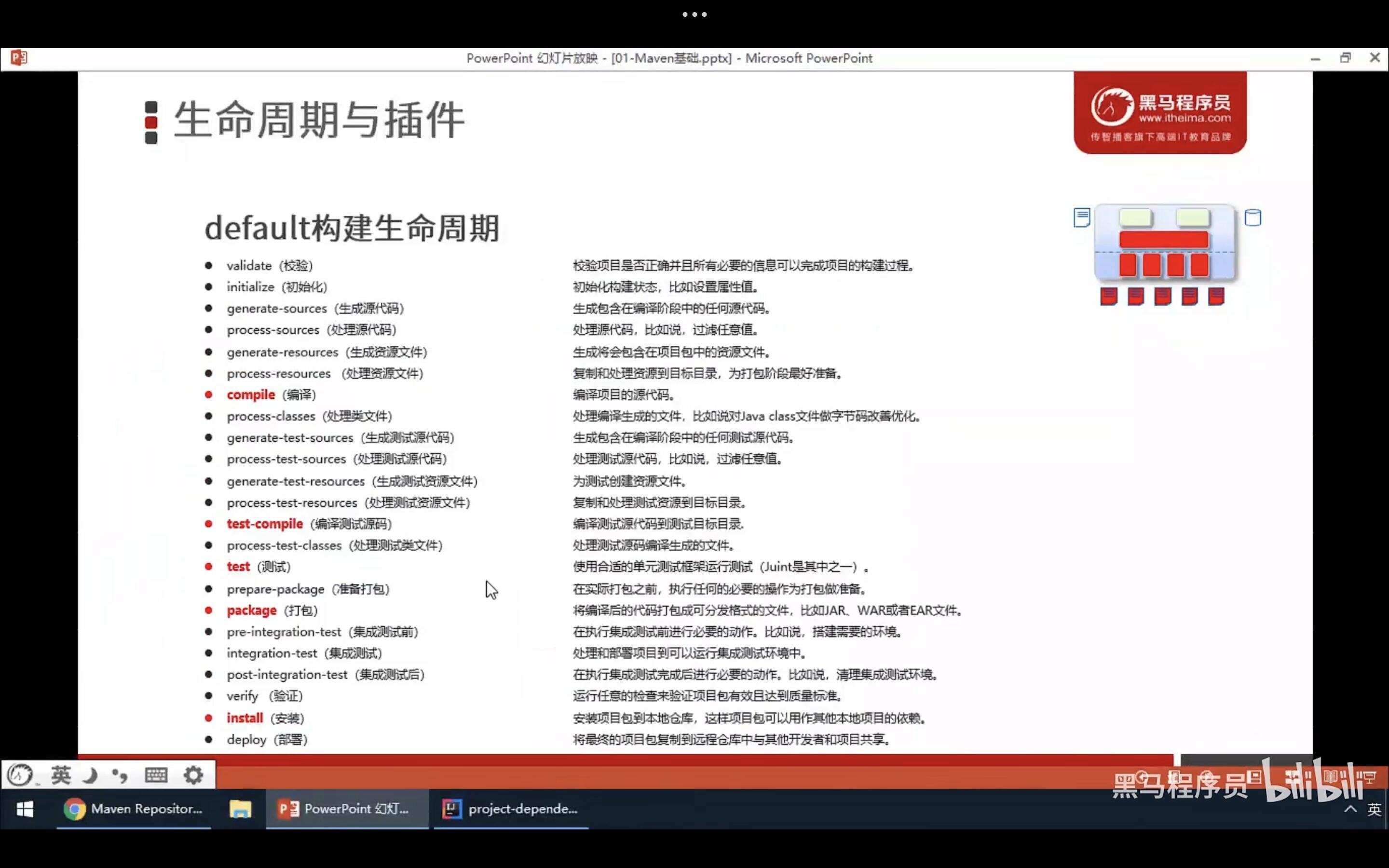This screenshot has height=868, width=1389.
Task: Click the red compile (编译) item
Action: 271,395
